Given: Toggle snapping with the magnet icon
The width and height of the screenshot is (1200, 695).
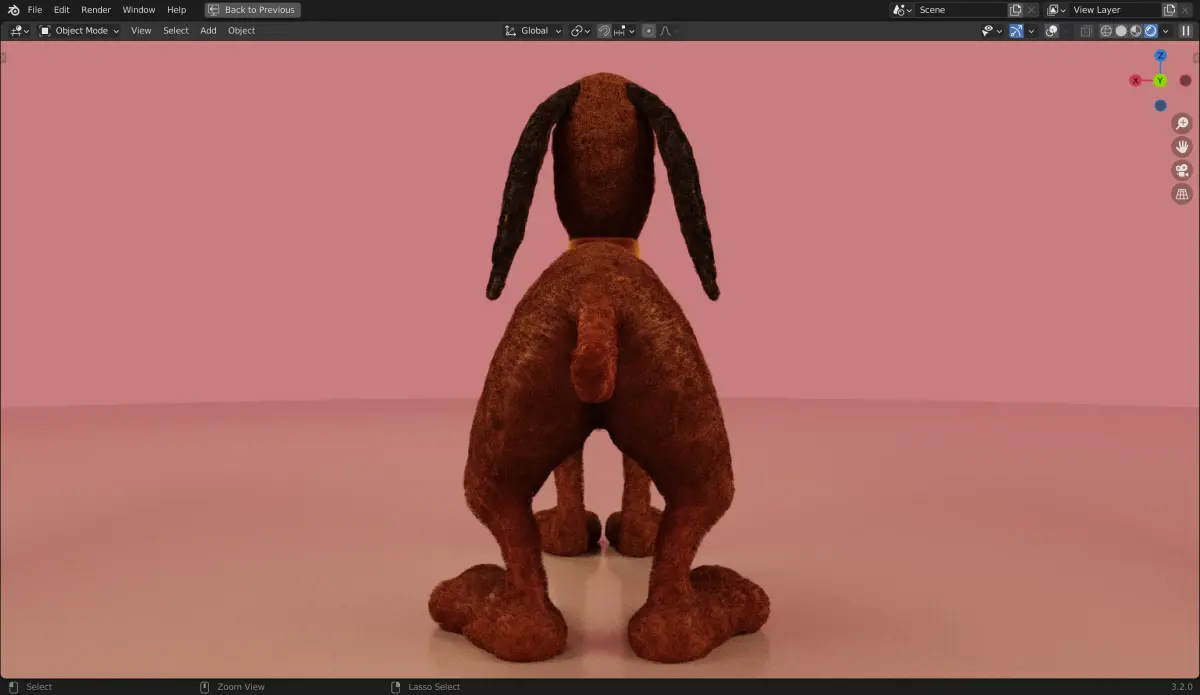Looking at the screenshot, I should [x=604, y=30].
